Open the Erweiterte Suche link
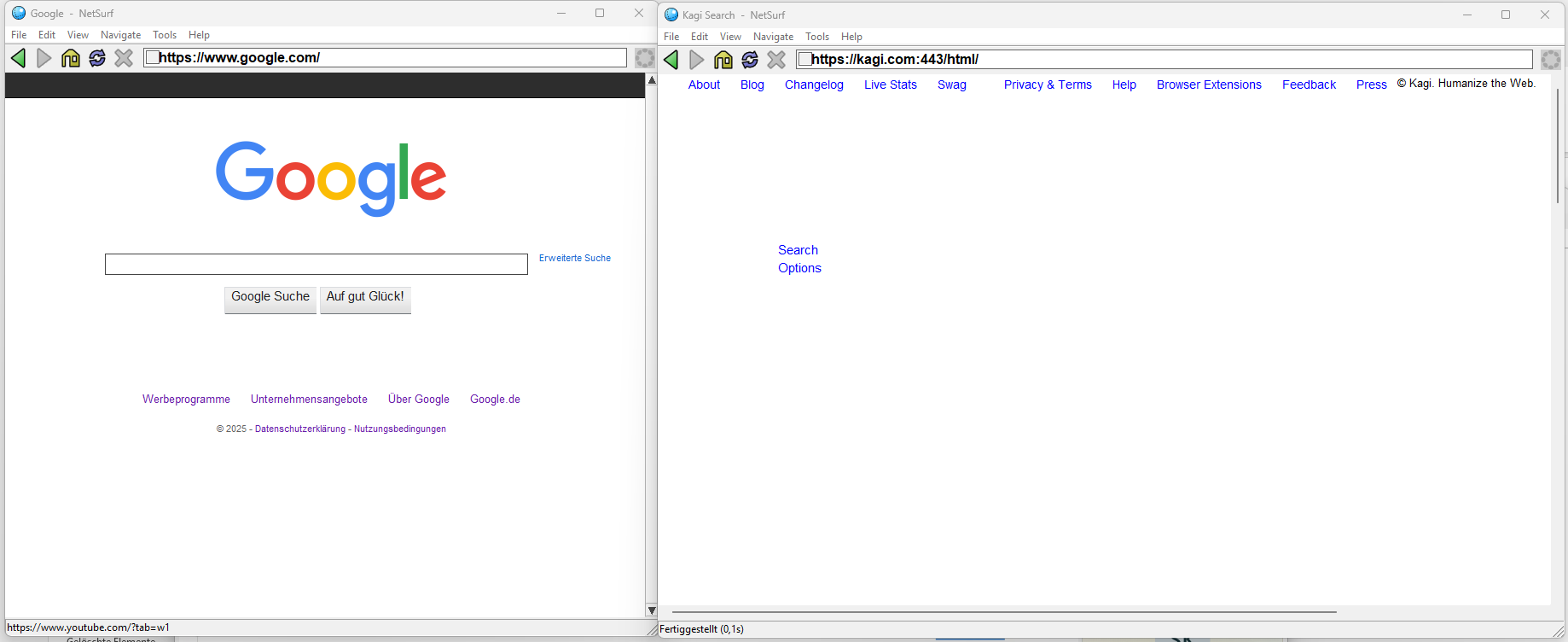Screen dimensions: 1568x642 point(574,258)
